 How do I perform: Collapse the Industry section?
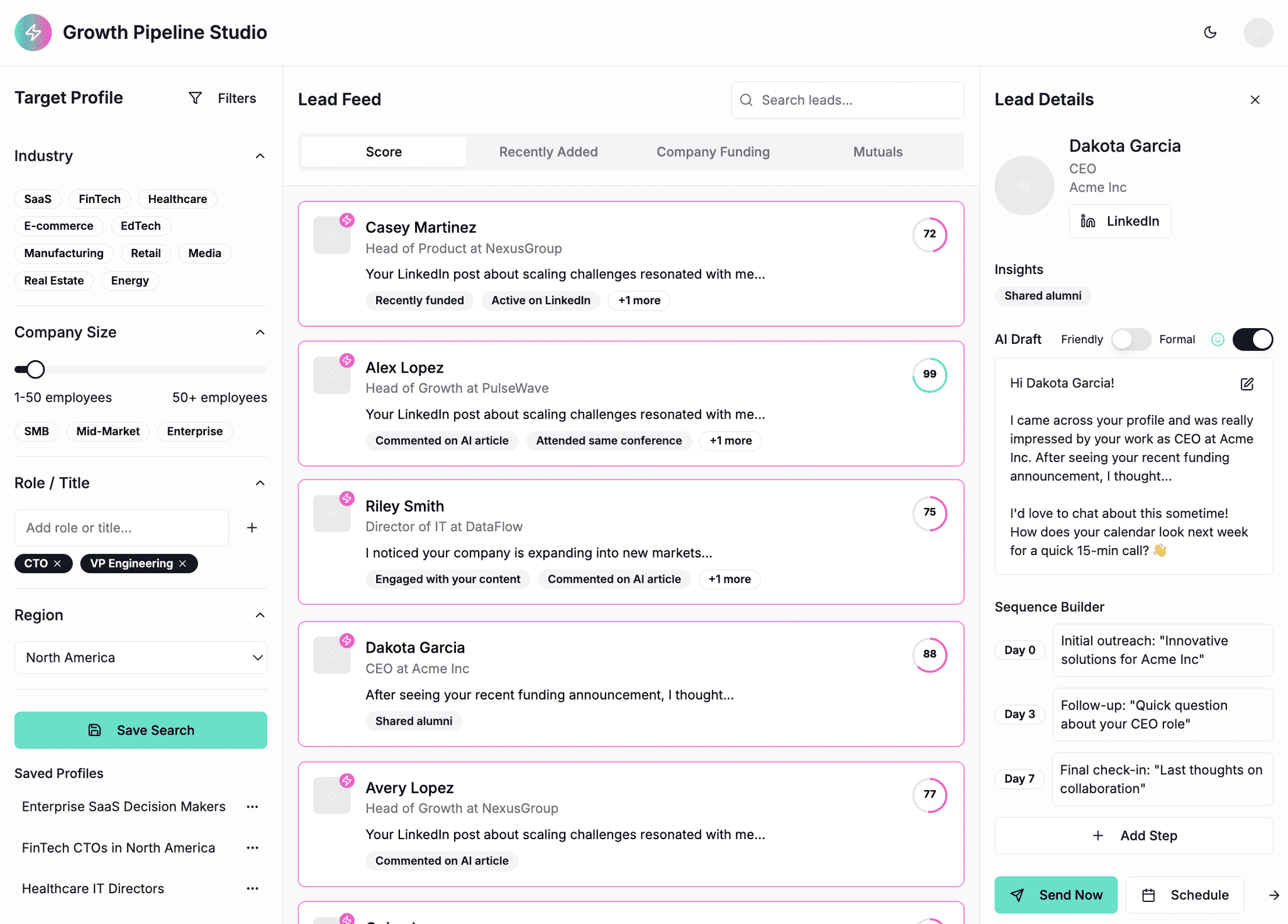[260, 156]
